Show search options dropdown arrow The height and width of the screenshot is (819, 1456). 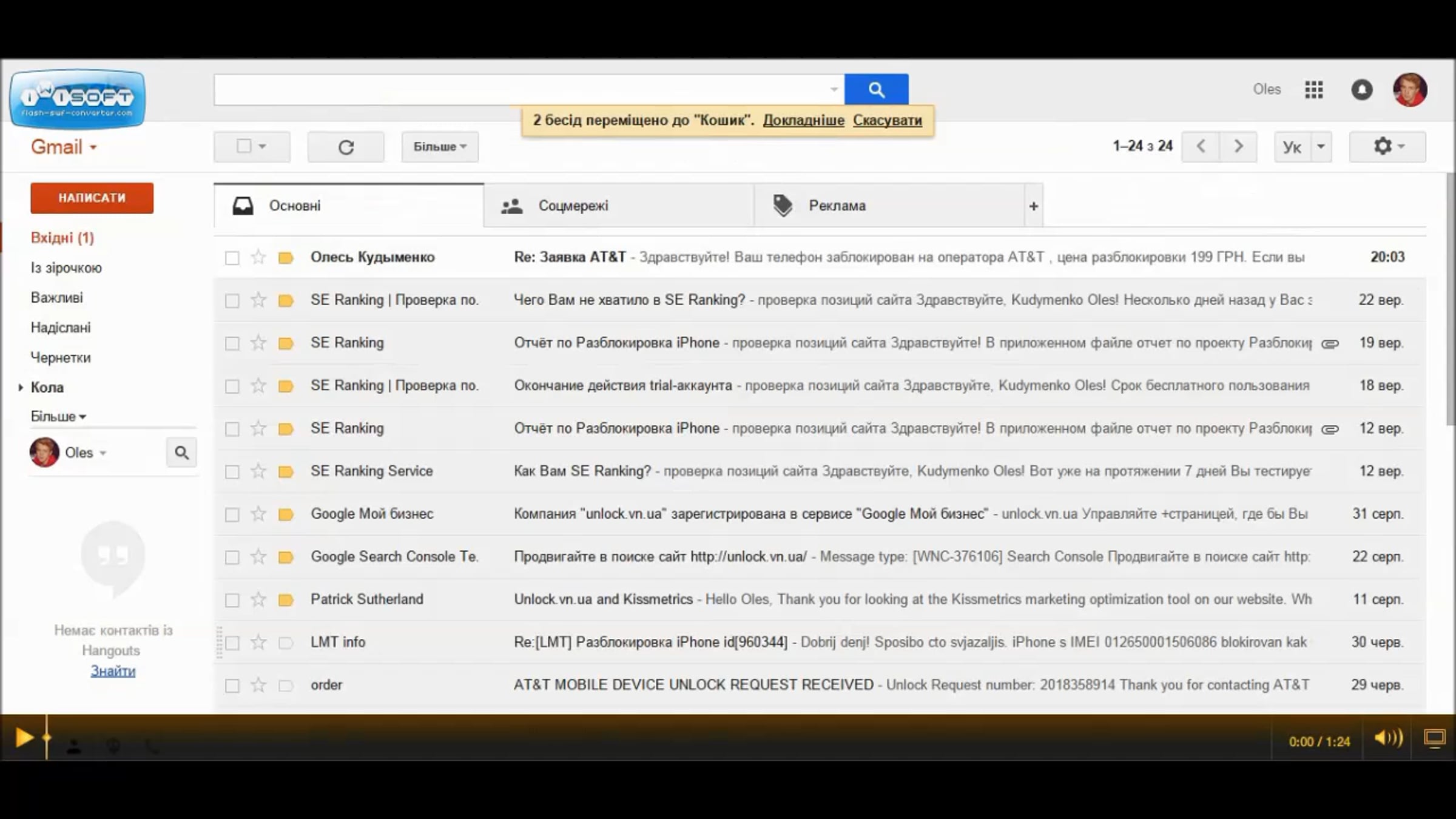pos(834,90)
